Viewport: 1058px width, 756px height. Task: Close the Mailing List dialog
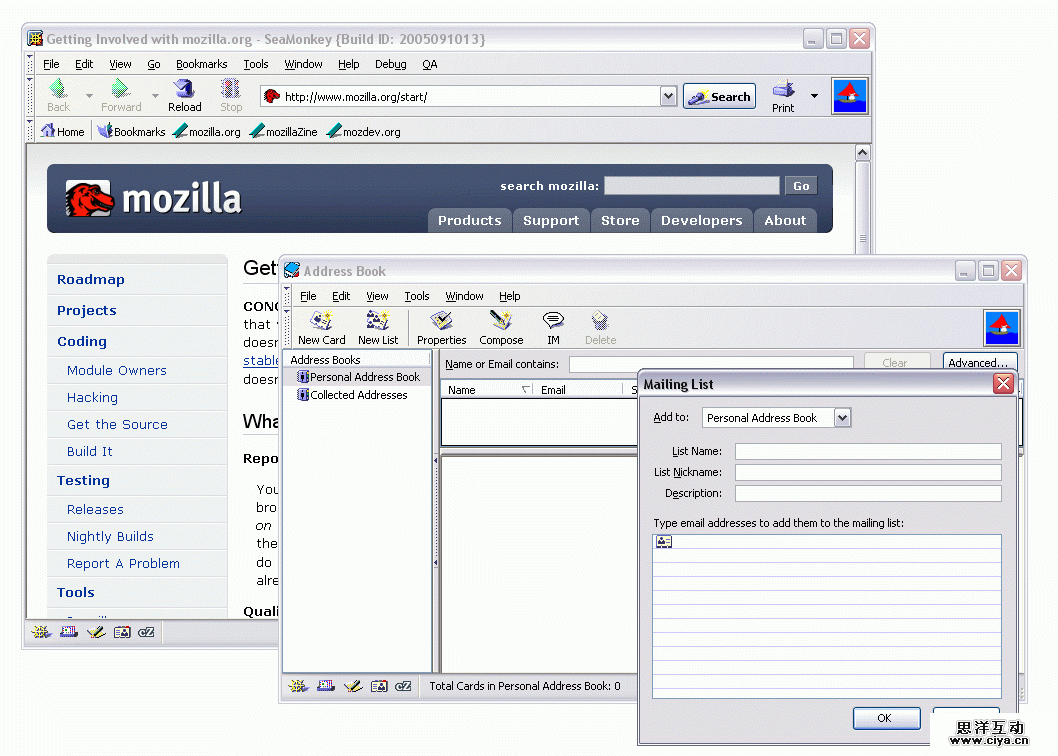[x=1003, y=384]
